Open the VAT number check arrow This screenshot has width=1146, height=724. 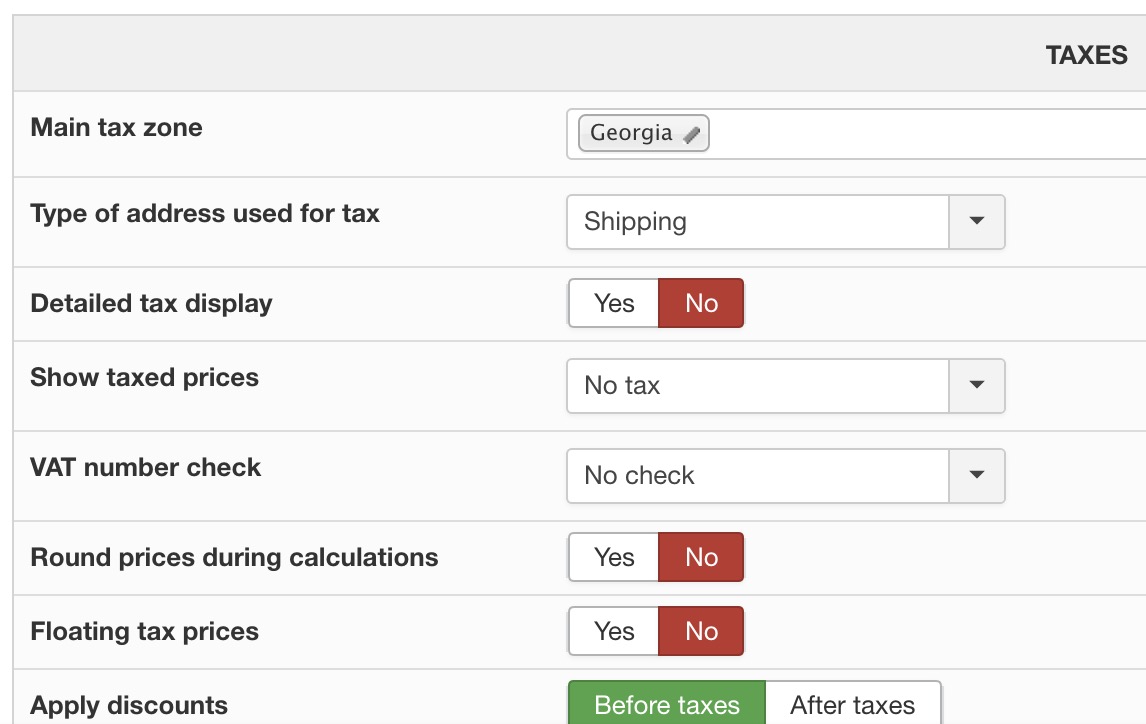click(977, 475)
